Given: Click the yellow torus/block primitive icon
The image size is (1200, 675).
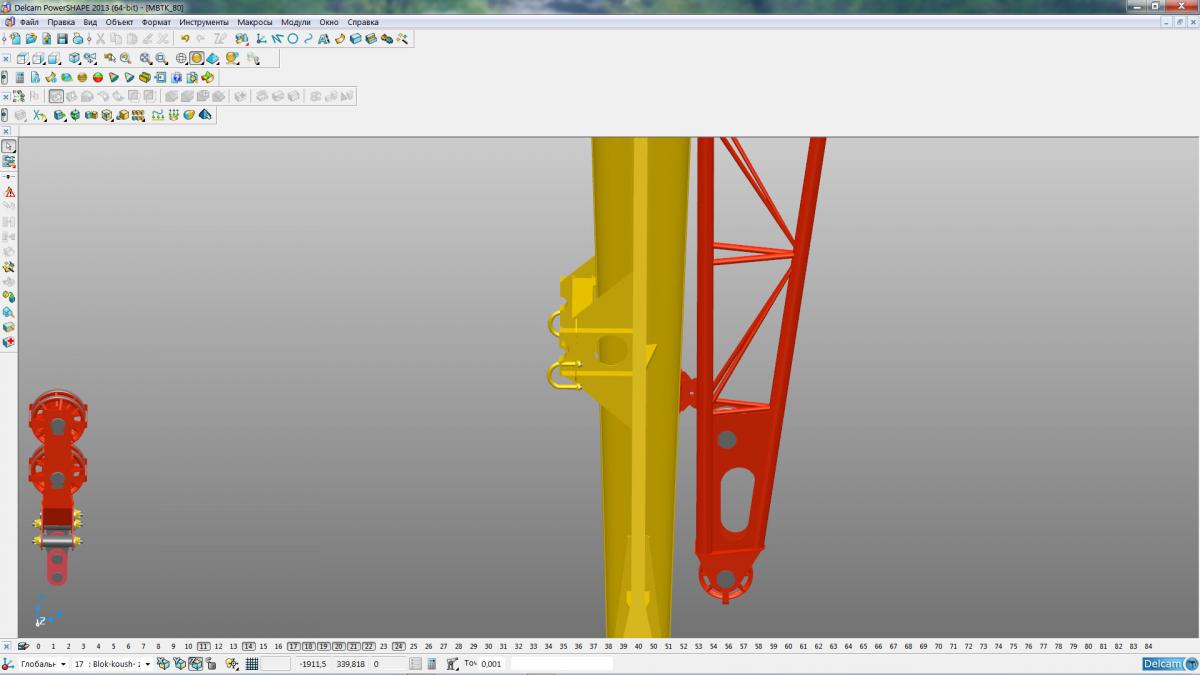Looking at the screenshot, I should pos(145,77).
